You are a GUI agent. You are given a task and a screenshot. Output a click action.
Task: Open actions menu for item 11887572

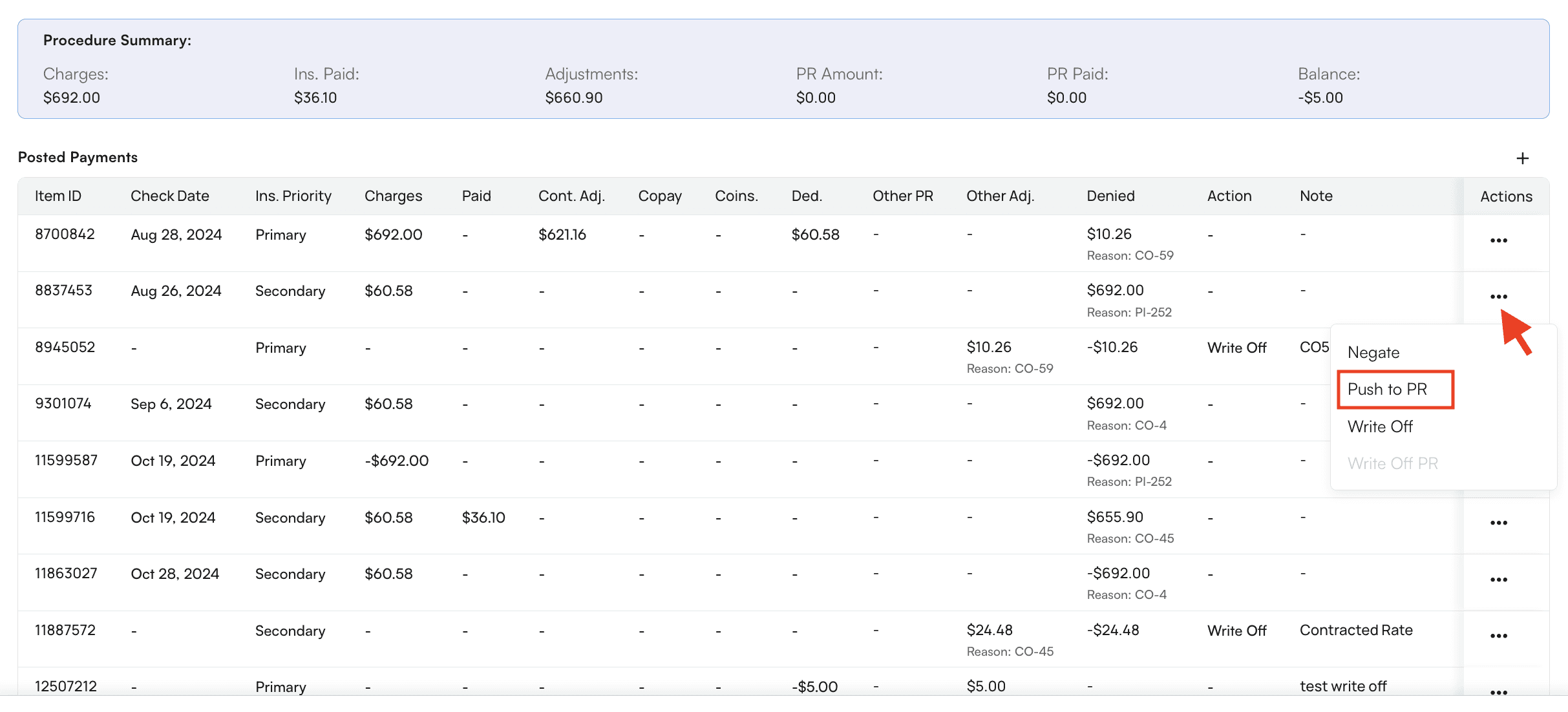coord(1498,636)
